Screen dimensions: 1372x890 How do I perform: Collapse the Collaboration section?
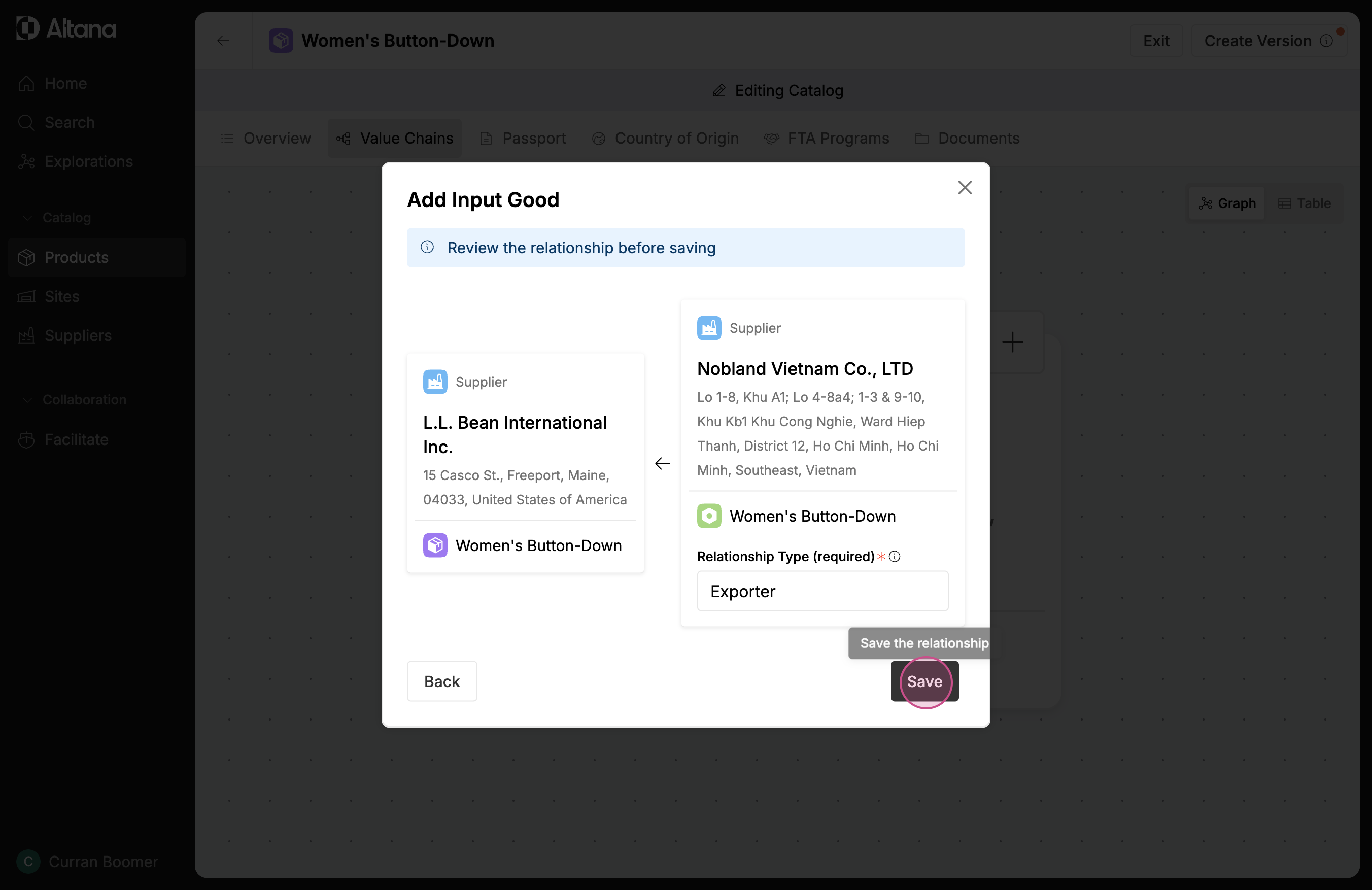(x=27, y=400)
